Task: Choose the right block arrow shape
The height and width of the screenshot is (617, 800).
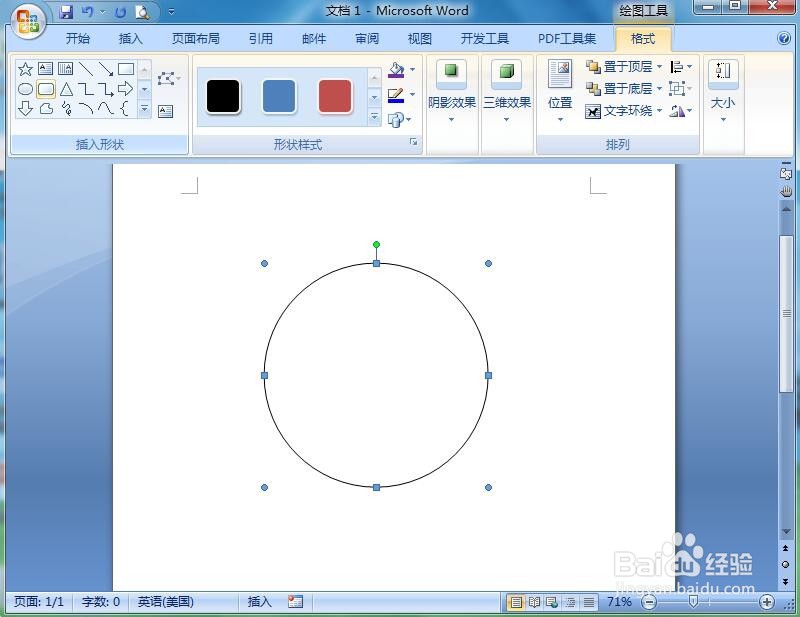Action: (126, 89)
